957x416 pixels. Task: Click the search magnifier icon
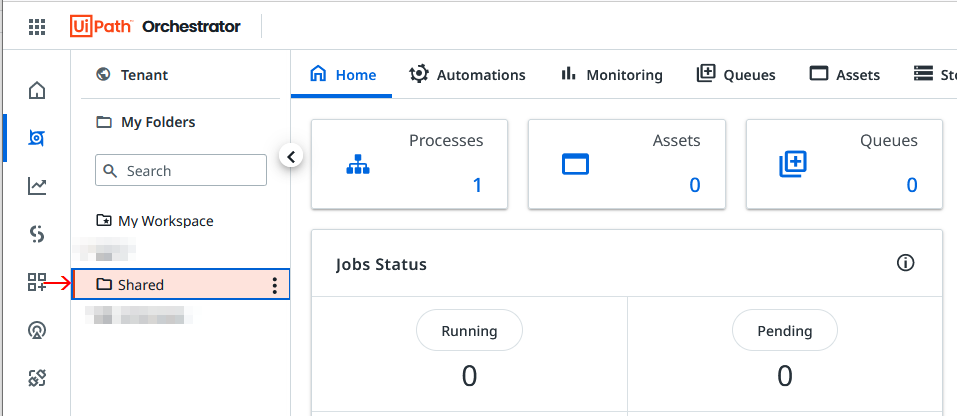110,171
